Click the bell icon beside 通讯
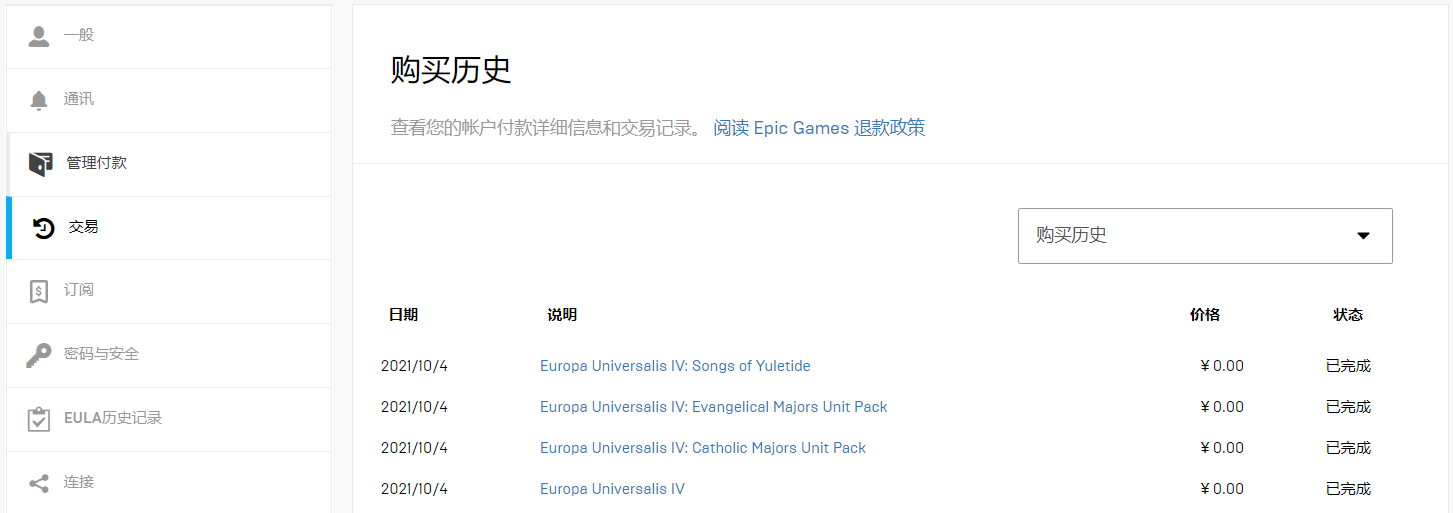Image resolution: width=1453 pixels, height=513 pixels. click(39, 100)
